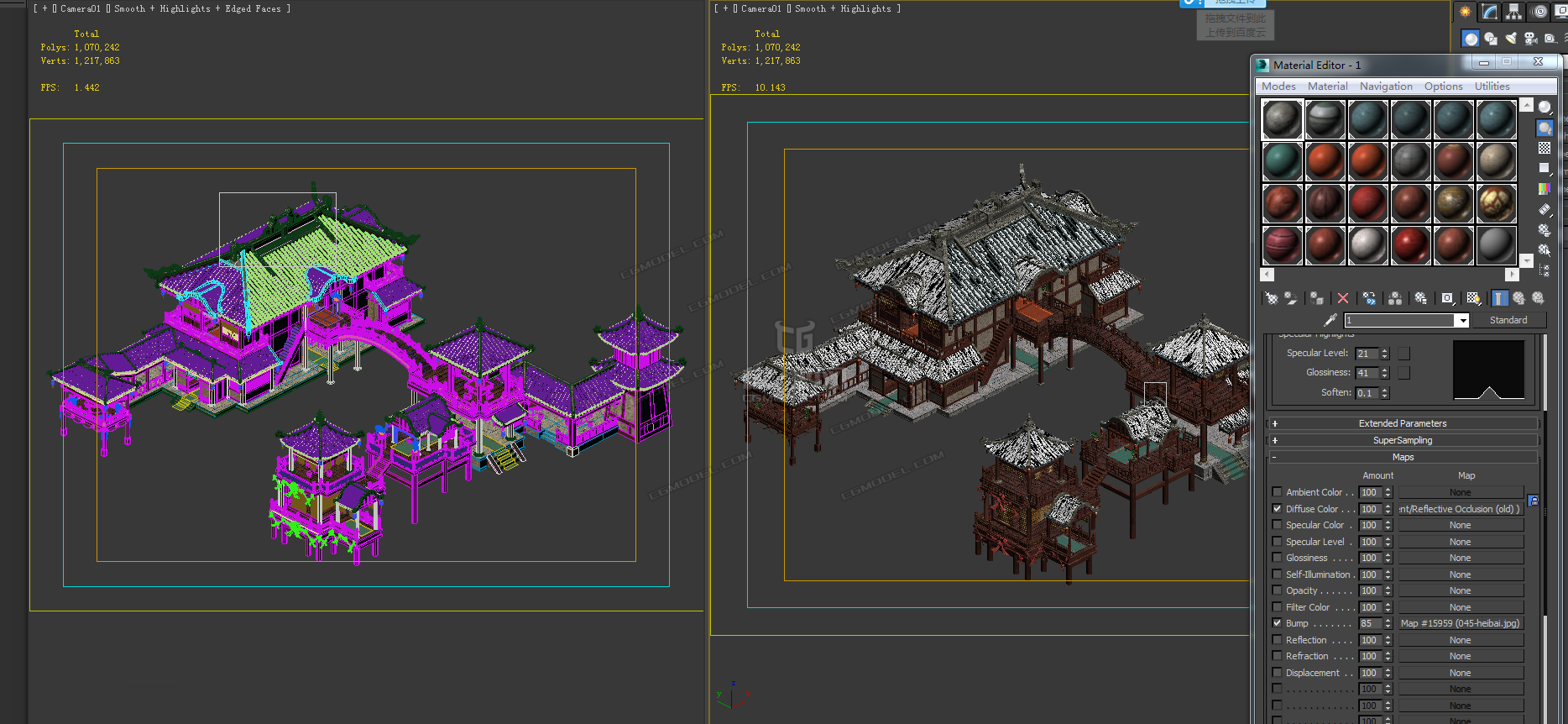1568x724 pixels.
Task: Click the Make Unique icon
Action: point(1395,298)
